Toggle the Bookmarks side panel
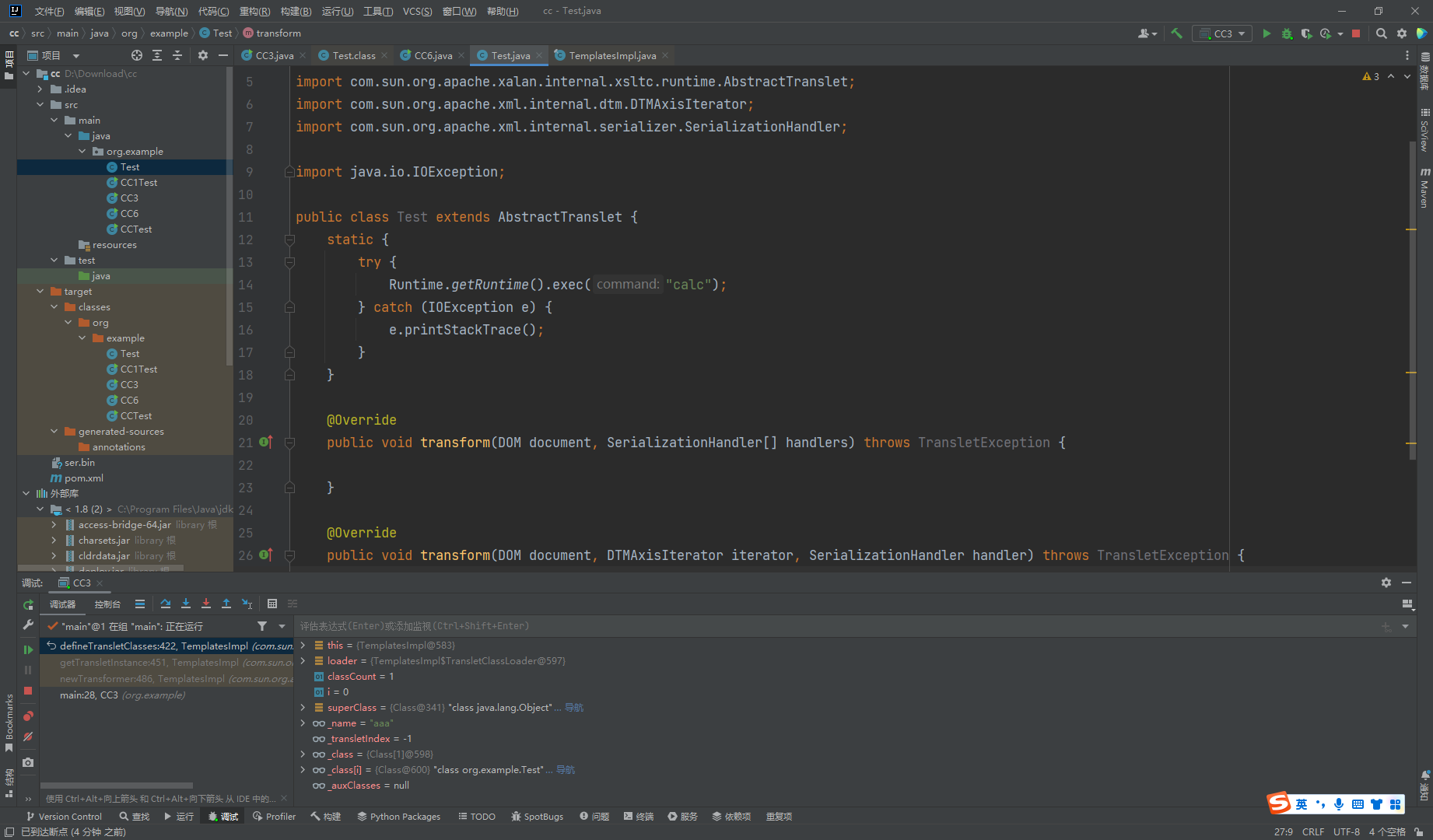The image size is (1433, 840). 9,722
